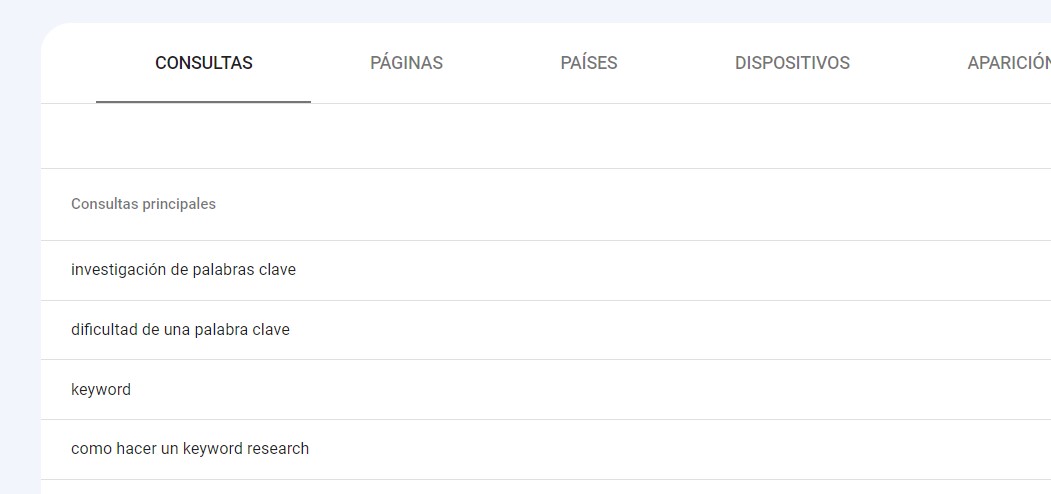Select query investigación de palabras clave

click(x=546, y=270)
